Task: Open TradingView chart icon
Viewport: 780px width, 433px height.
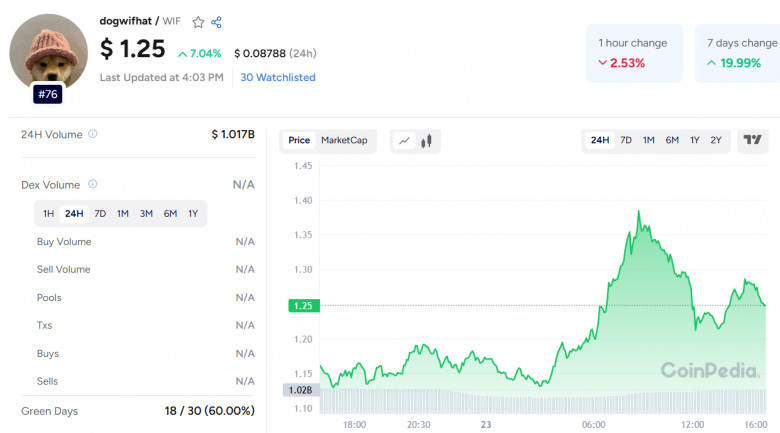Action: (x=752, y=140)
